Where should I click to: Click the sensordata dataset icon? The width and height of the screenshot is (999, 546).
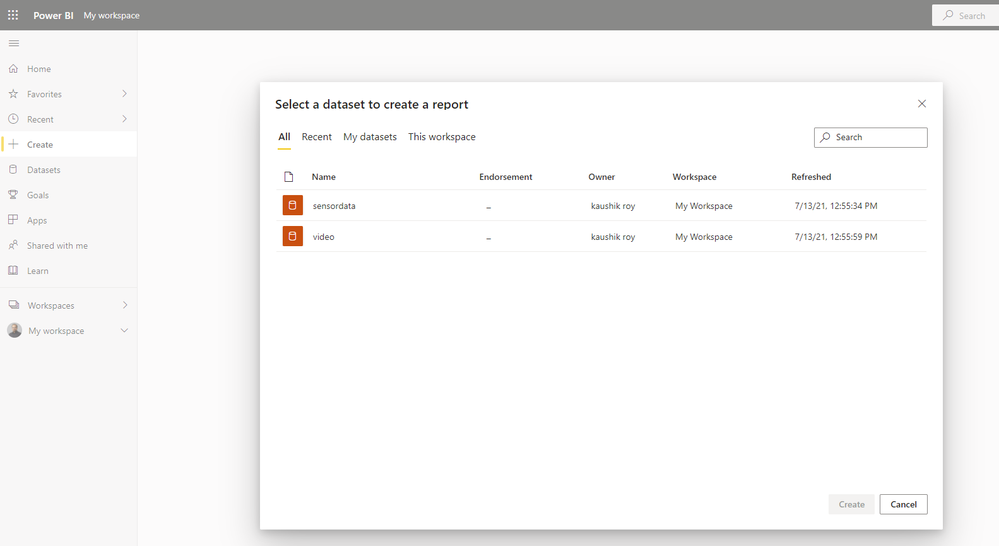pyautogui.click(x=292, y=206)
